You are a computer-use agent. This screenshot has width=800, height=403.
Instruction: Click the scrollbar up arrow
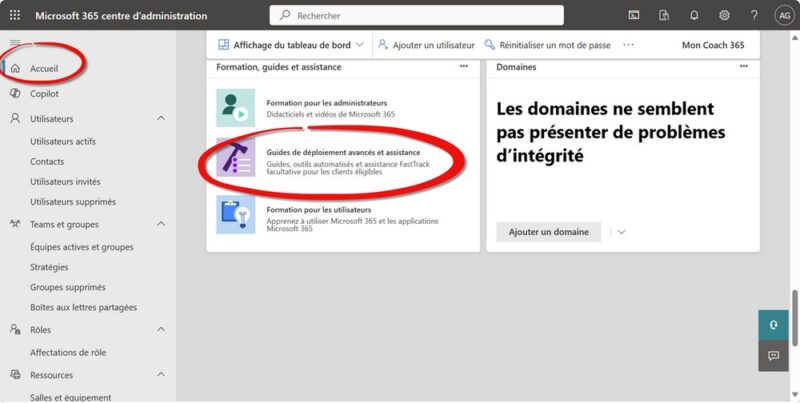pyautogui.click(x=794, y=37)
